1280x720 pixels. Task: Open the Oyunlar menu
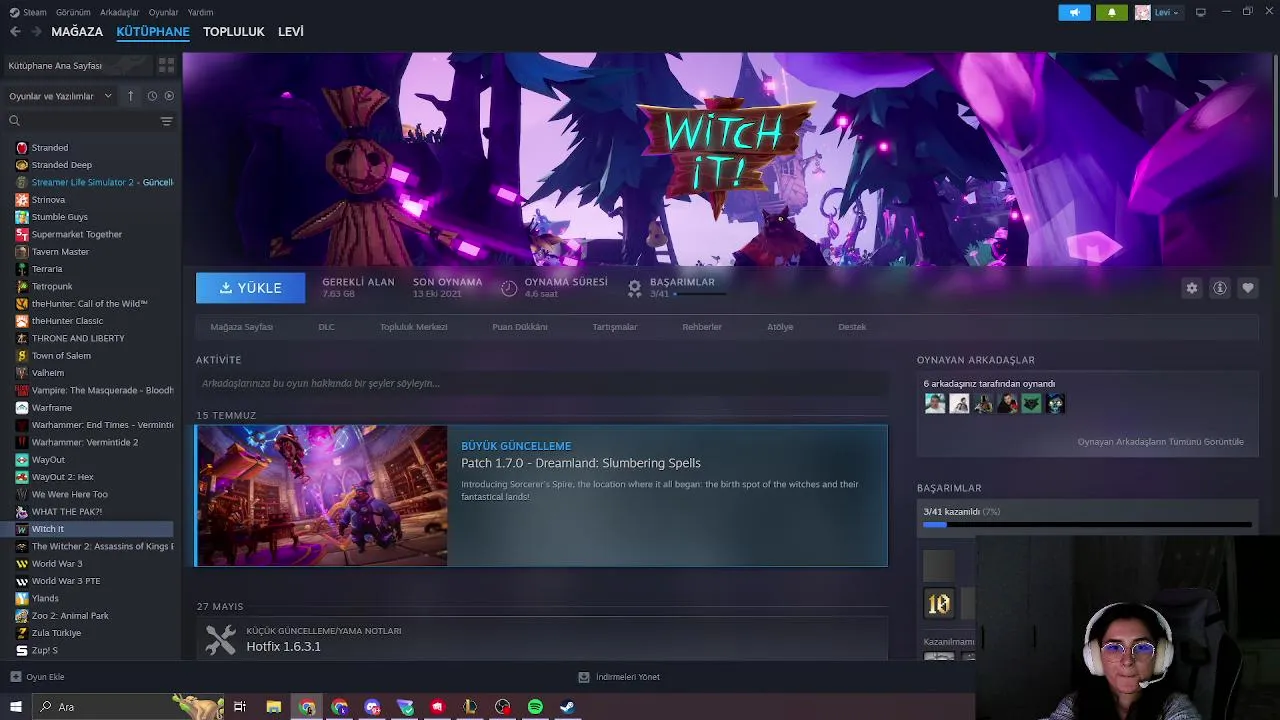tap(164, 12)
